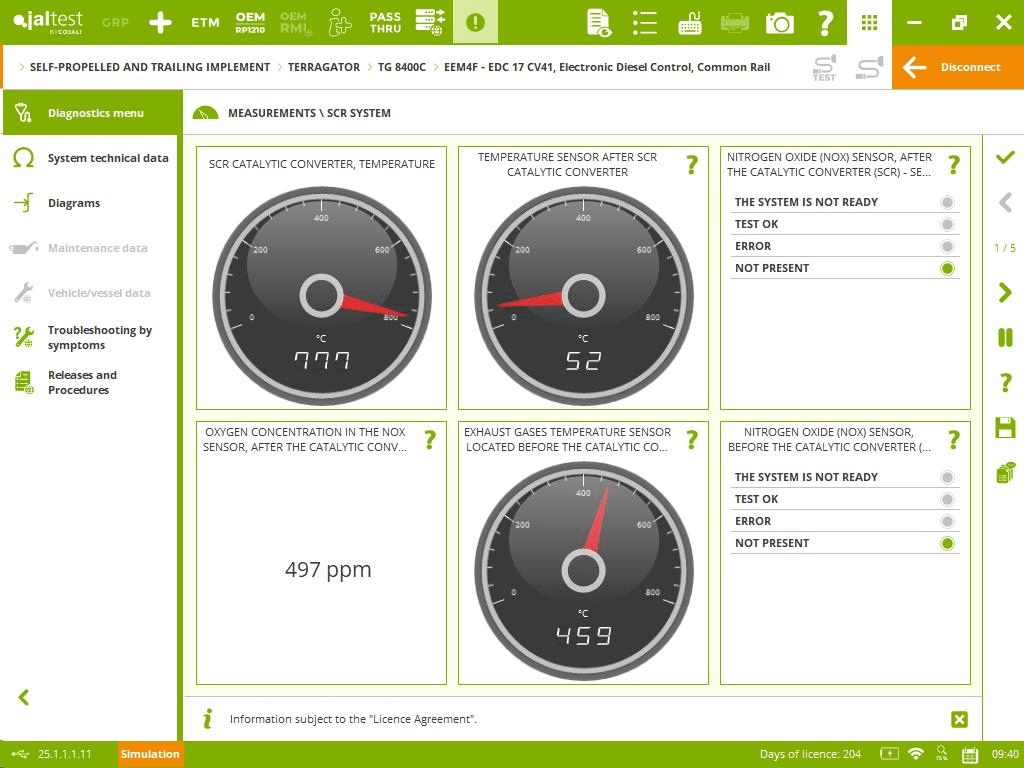Click the camera screenshot icon
The width and height of the screenshot is (1024, 768).
[780, 22]
